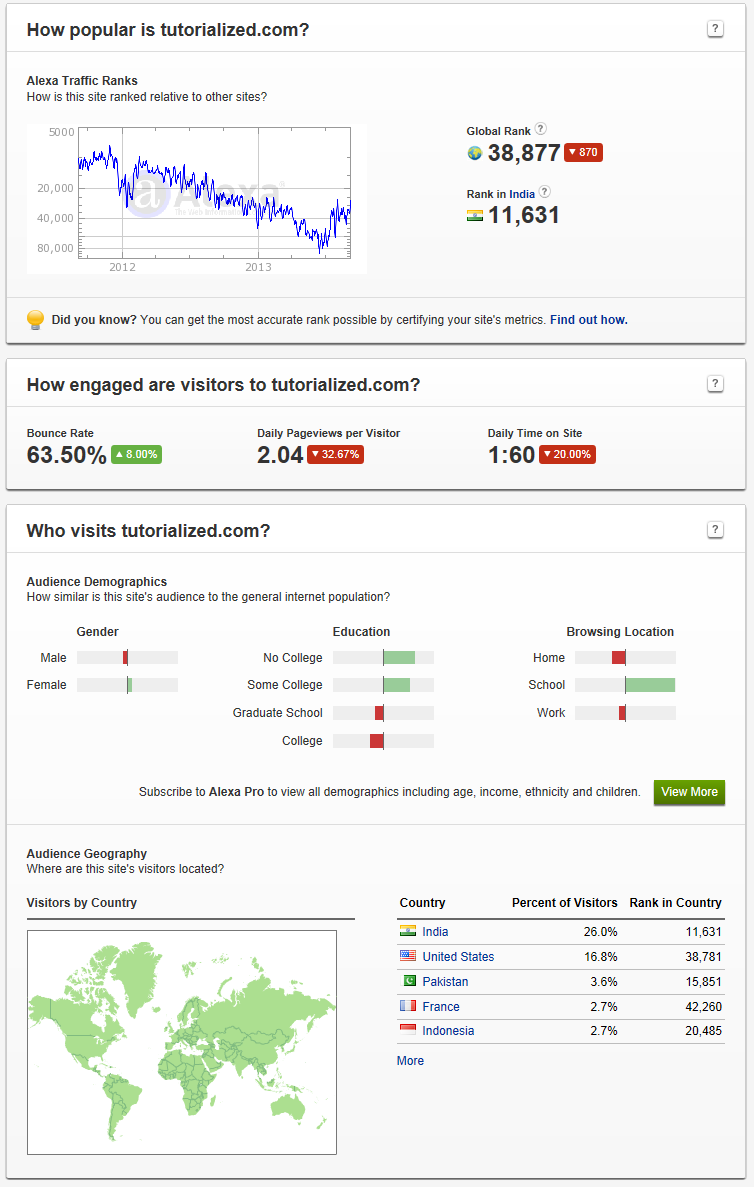Click the Country column header
This screenshot has width=754, height=1187.
click(x=422, y=902)
